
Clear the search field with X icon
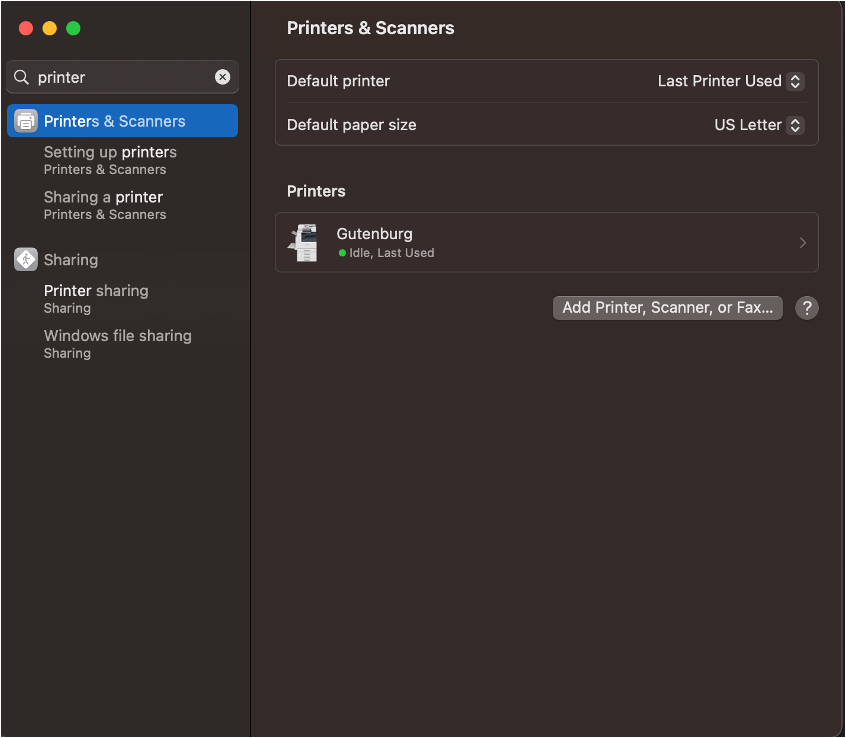pyautogui.click(x=222, y=77)
